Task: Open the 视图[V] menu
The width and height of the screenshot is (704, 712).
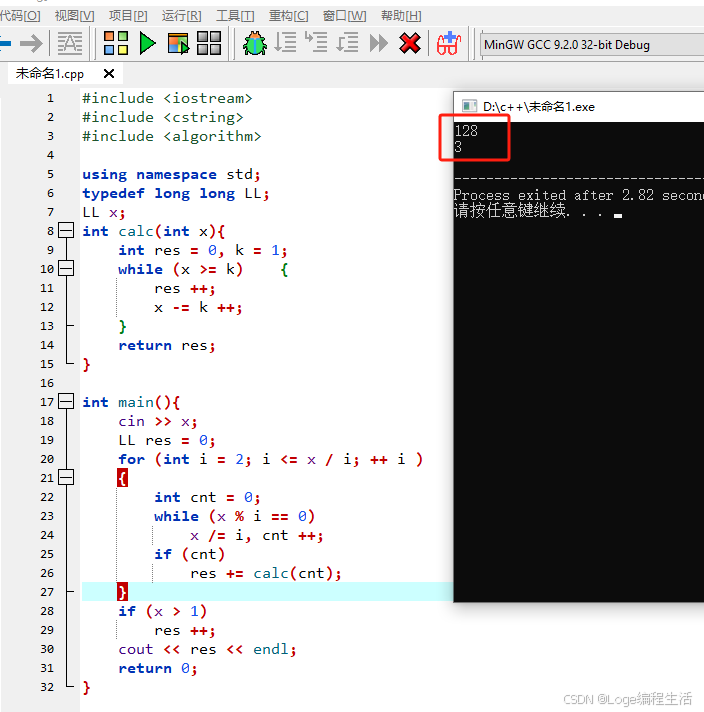Action: coord(74,16)
